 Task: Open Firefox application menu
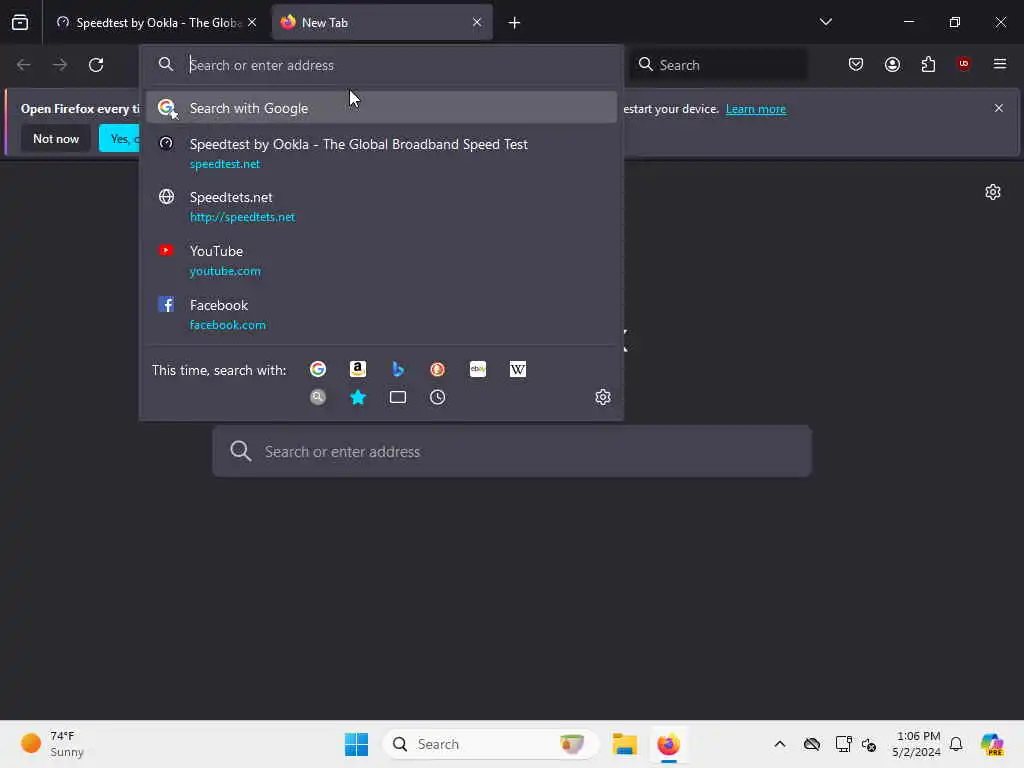pos(1000,64)
